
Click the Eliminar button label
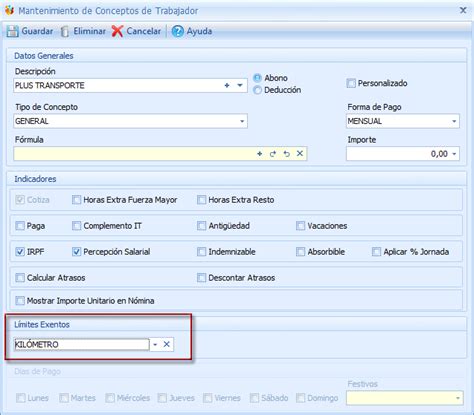coord(89,31)
